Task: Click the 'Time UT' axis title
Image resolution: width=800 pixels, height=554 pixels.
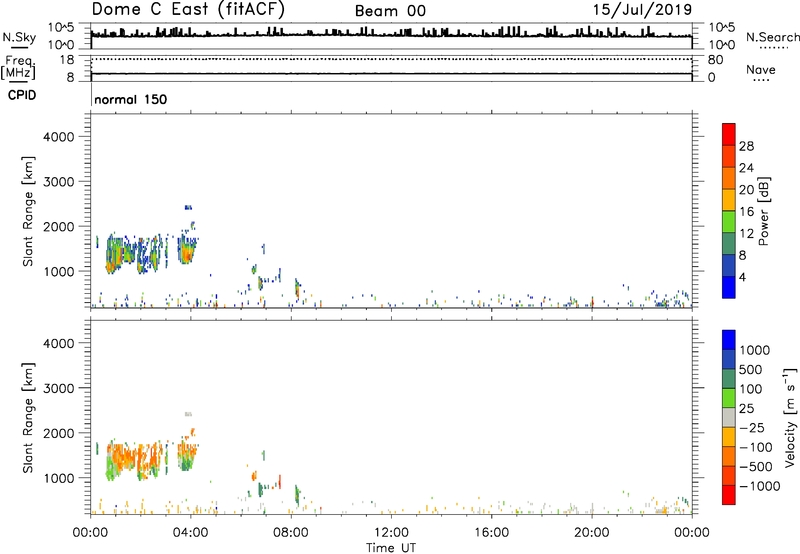Action: click(x=391, y=548)
